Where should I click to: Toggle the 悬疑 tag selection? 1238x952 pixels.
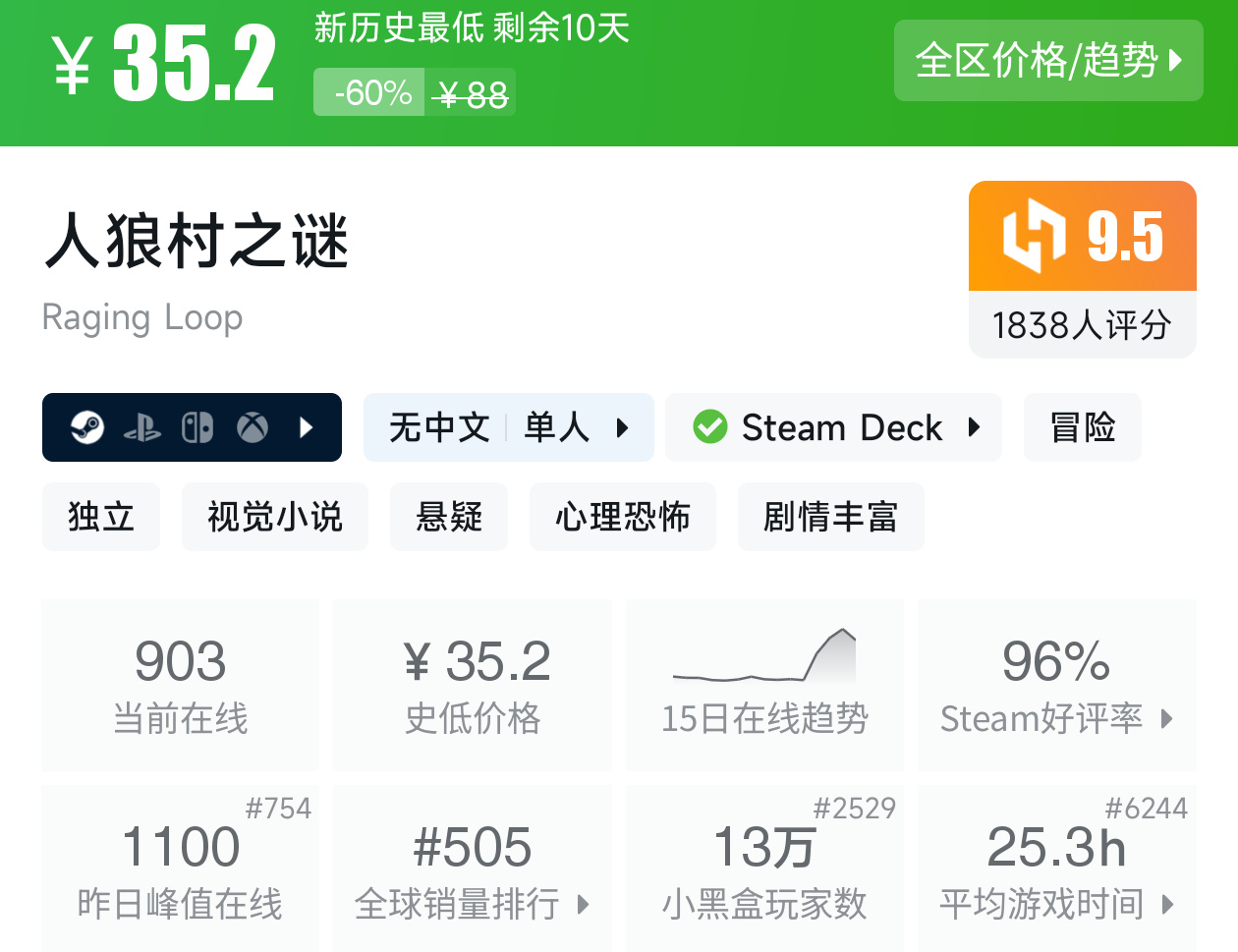click(x=449, y=517)
